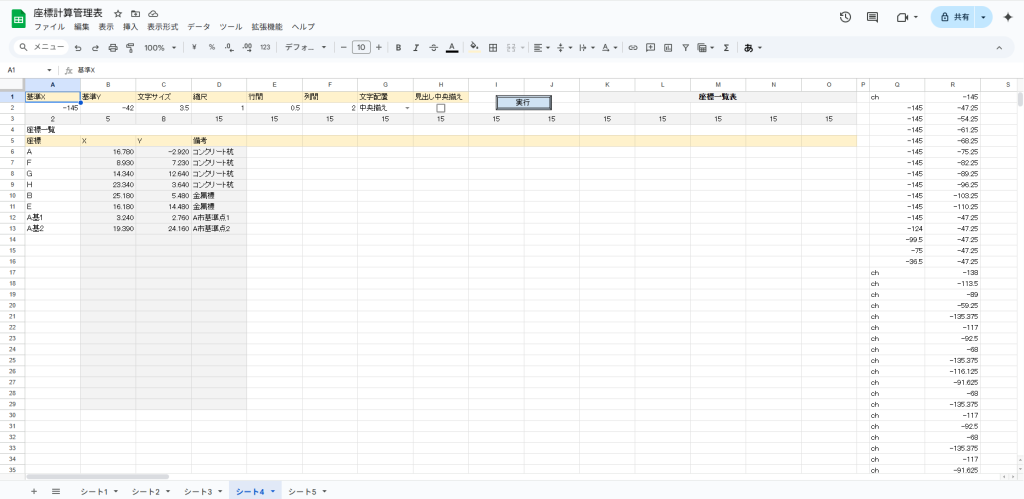Open share options dropdown arrow
Image resolution: width=1024 pixels, height=499 pixels.
tap(983, 18)
